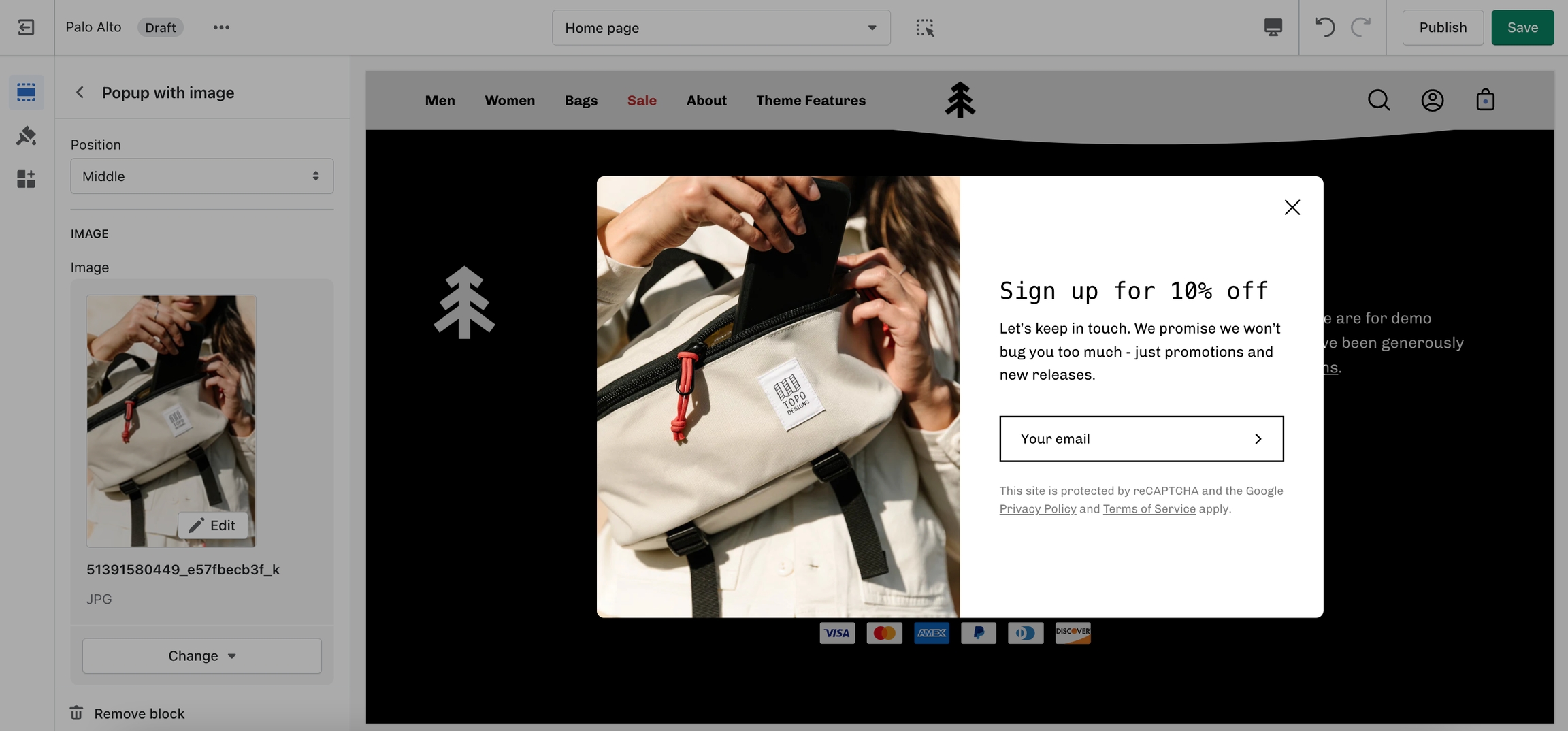The width and height of the screenshot is (1568, 731).
Task: Go to the Sale menu item
Action: pyautogui.click(x=642, y=100)
